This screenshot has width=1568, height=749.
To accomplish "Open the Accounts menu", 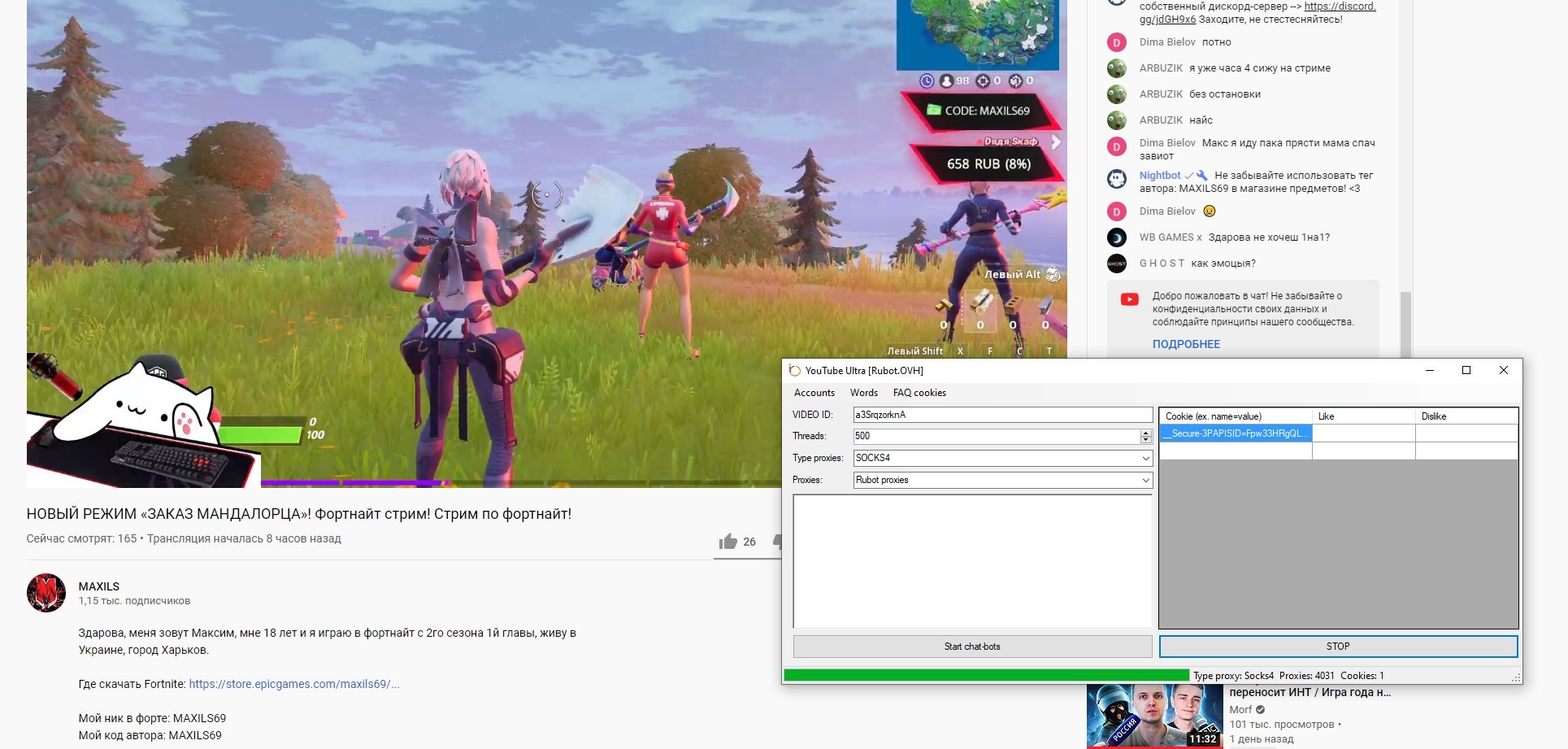I will pyautogui.click(x=814, y=393).
